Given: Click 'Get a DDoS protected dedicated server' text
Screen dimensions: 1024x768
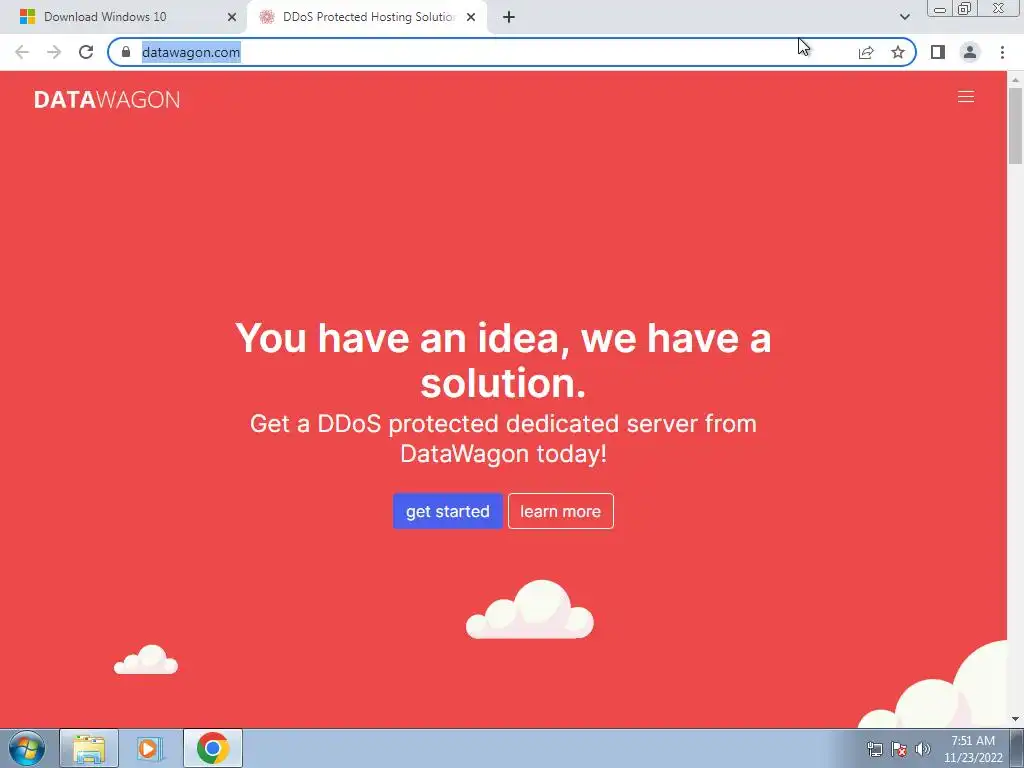Looking at the screenshot, I should coord(503,438).
